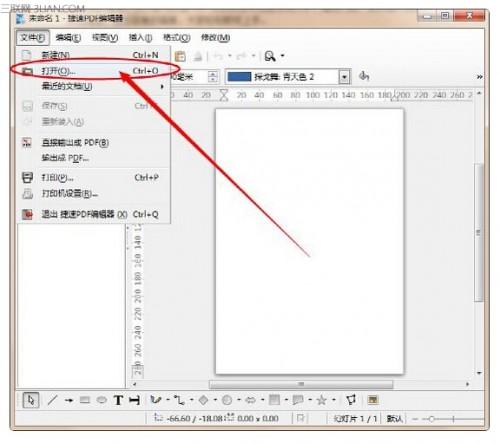Click the format paintbrush toolbar icon
The image size is (500, 443).
[x=198, y=56]
